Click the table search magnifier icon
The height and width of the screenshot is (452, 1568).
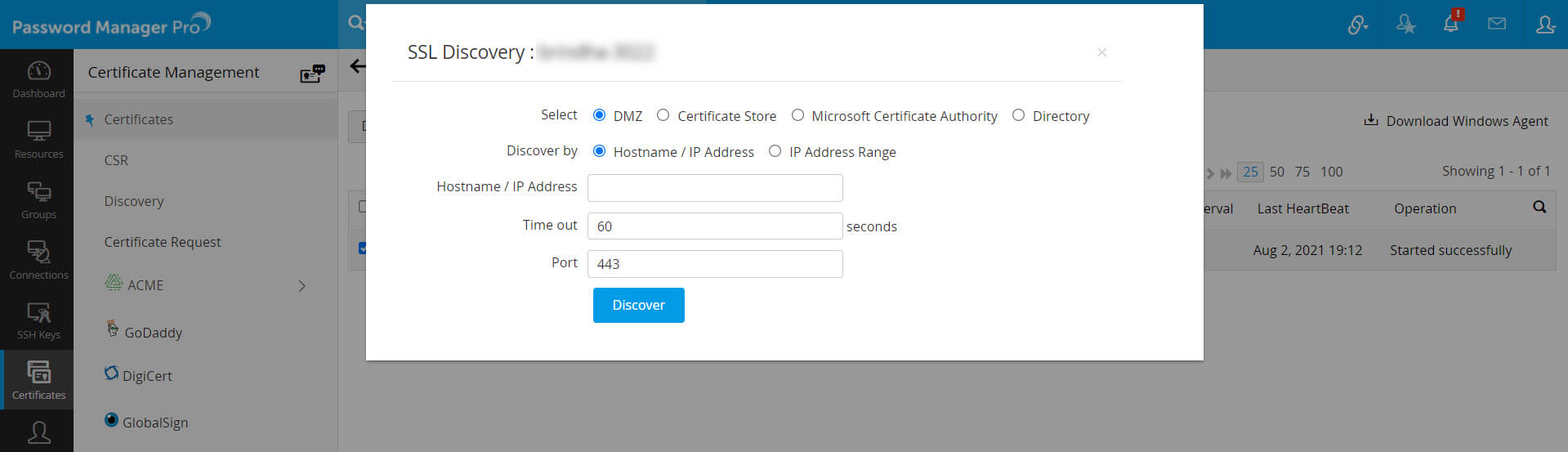(1539, 207)
